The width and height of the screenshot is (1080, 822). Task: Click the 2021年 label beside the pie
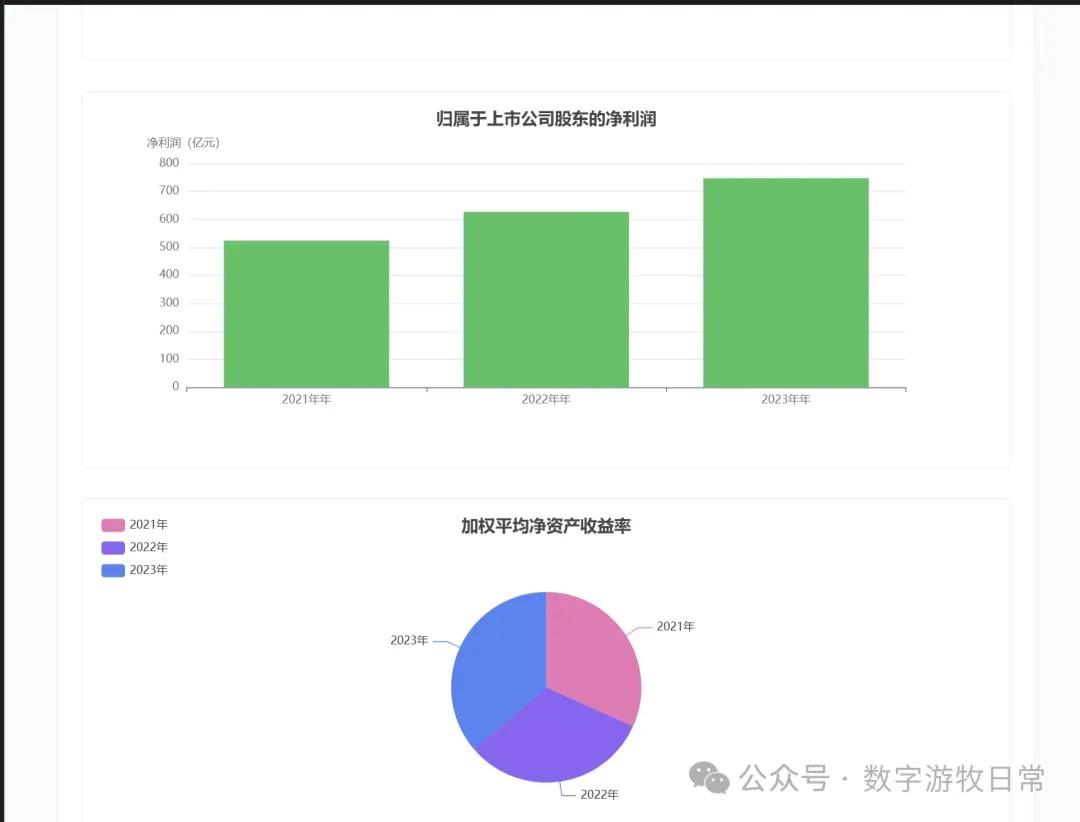tap(675, 627)
